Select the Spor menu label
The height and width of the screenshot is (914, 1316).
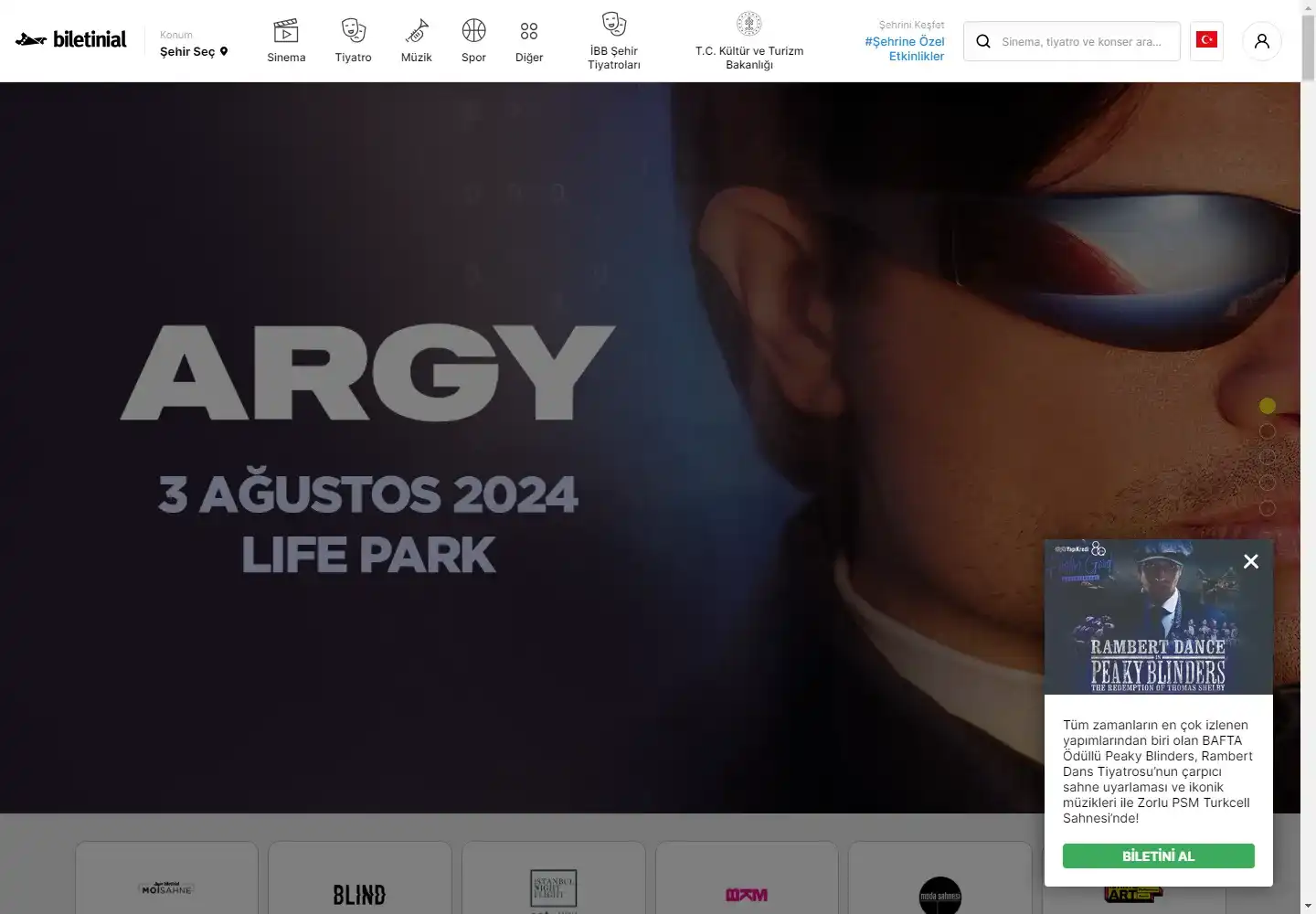[x=473, y=58]
